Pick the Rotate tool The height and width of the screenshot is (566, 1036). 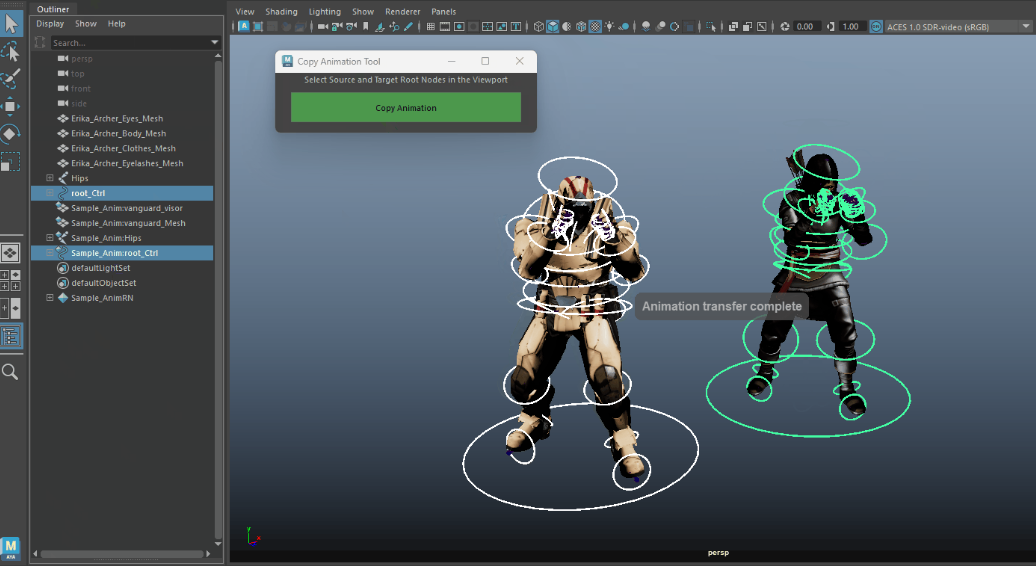tap(11, 133)
